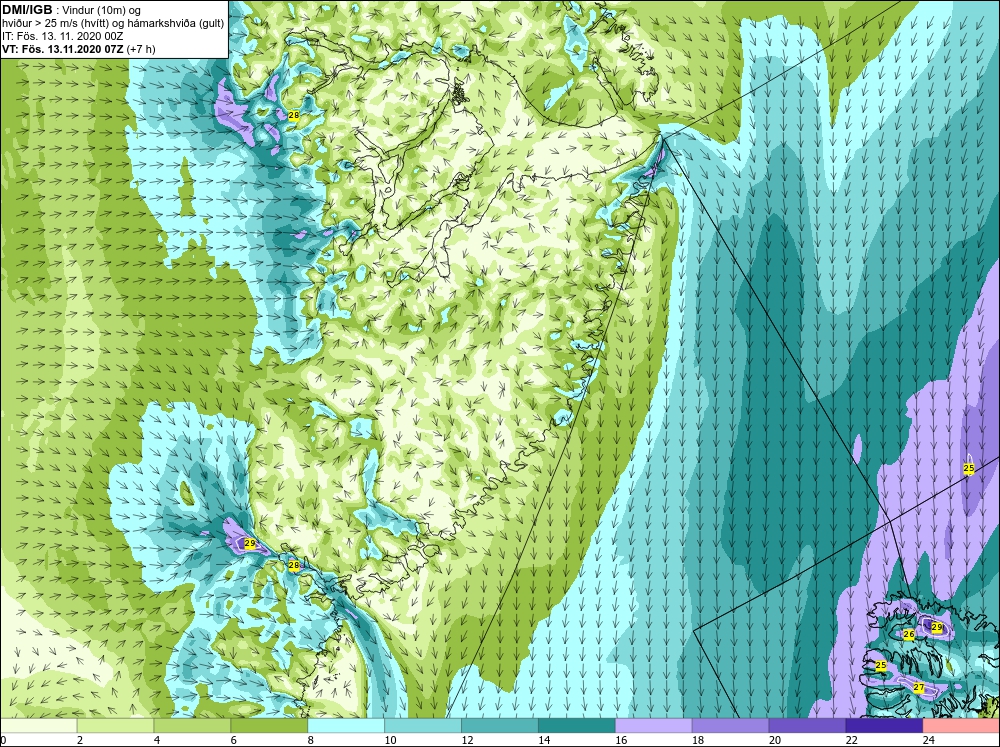Viewport: 1000px width, 747px height.
Task: Click the gust label 28 in the northwest purple patch
Action: [x=293, y=115]
